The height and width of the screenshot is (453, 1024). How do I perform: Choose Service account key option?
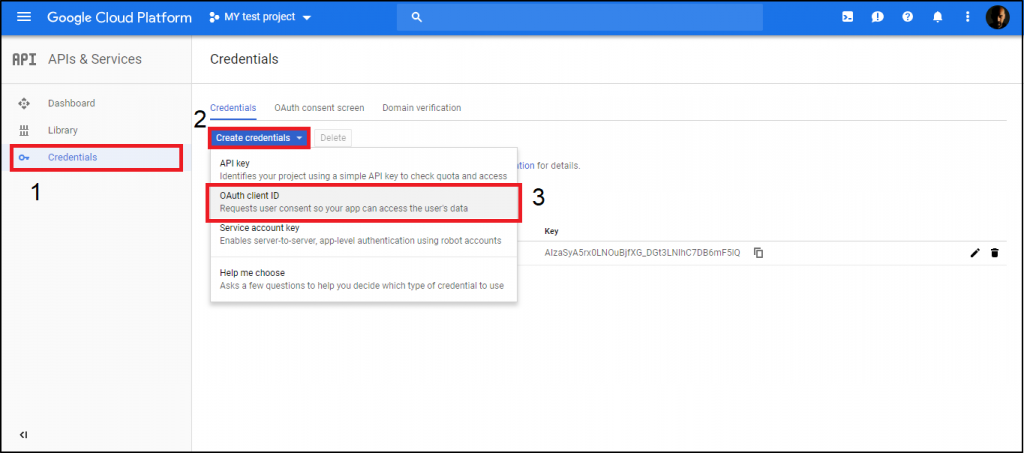pos(364,234)
